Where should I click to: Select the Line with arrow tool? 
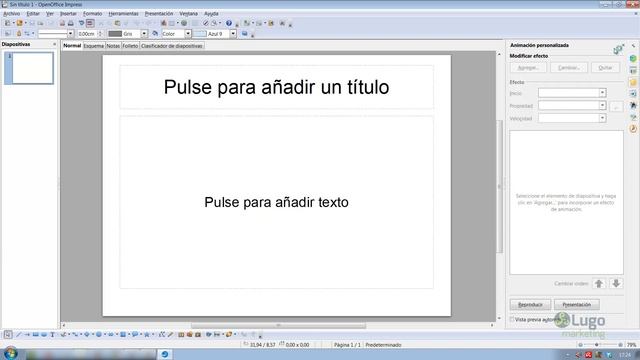[x=27, y=335]
